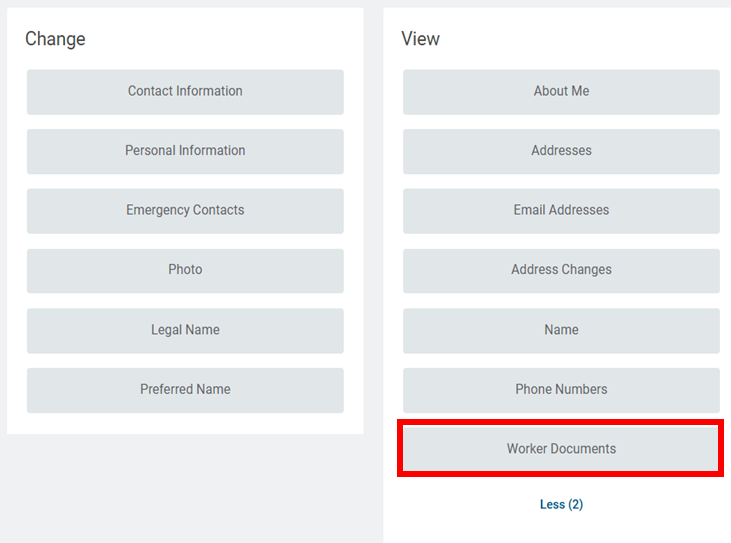Click the Legal Name button

click(x=185, y=330)
